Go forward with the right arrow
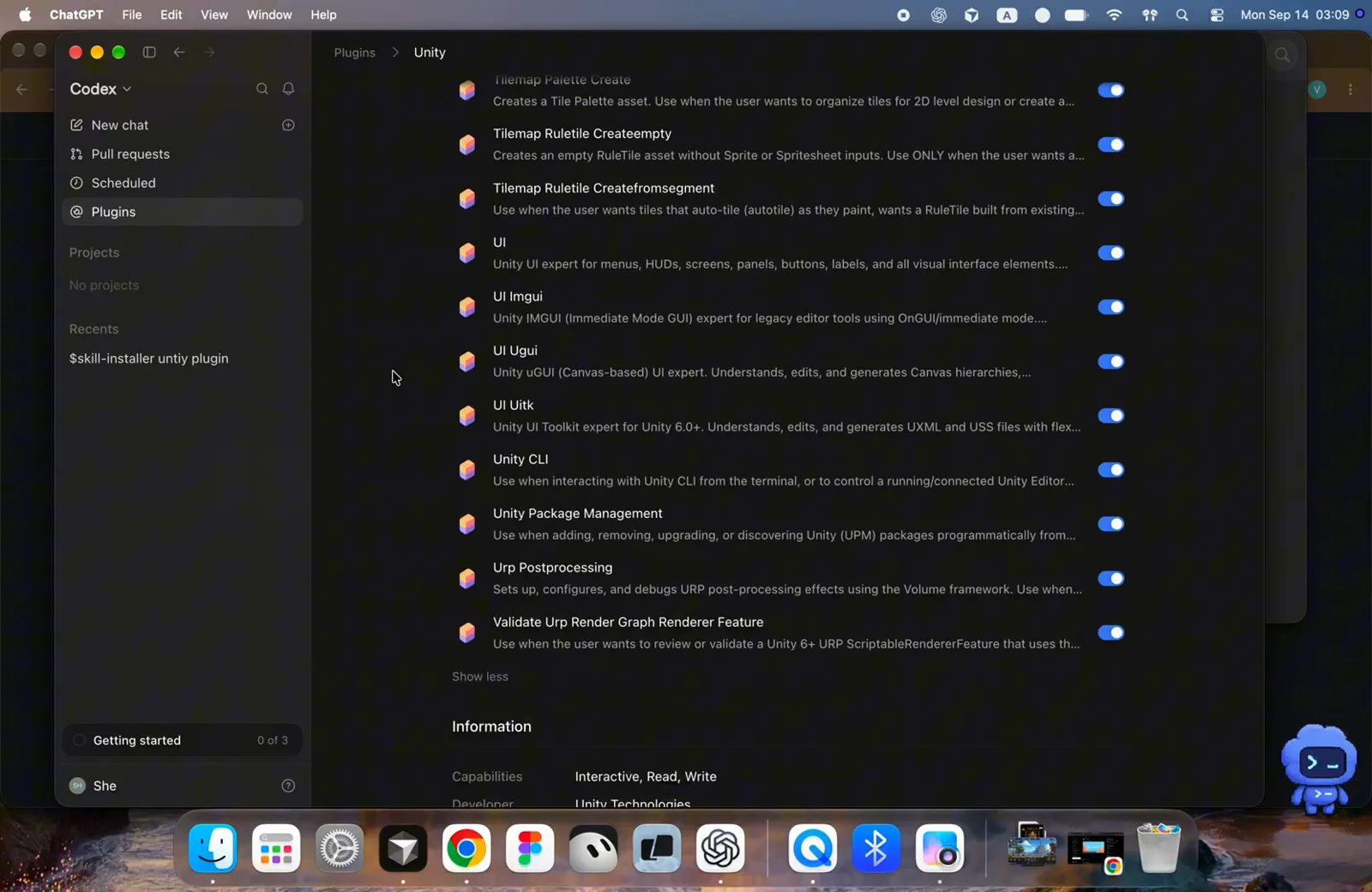Screen dimensions: 1372x892 coord(209,52)
